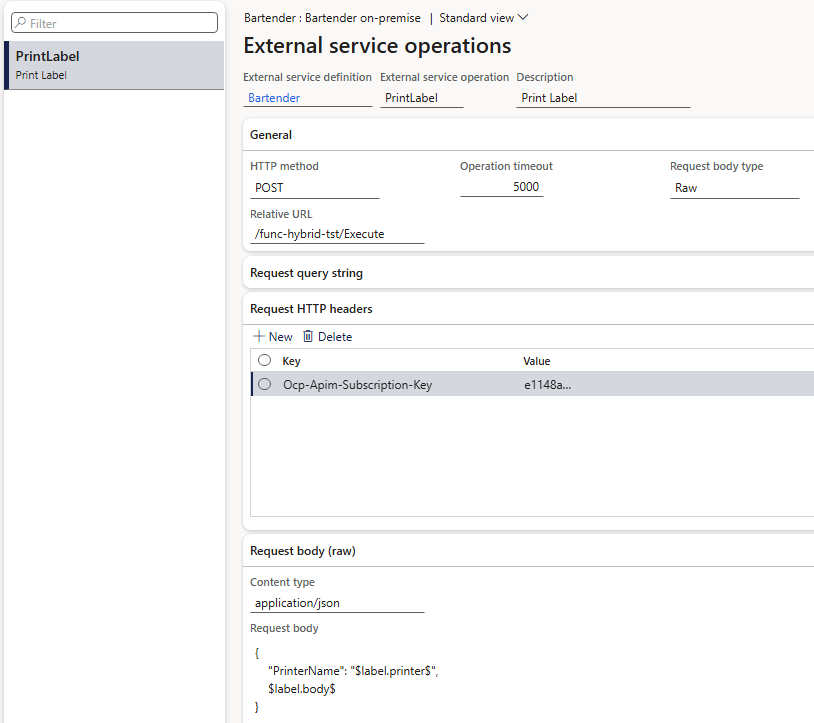Screen dimensions: 814x723
Task: Click the New icon to add a header
Action: [272, 336]
